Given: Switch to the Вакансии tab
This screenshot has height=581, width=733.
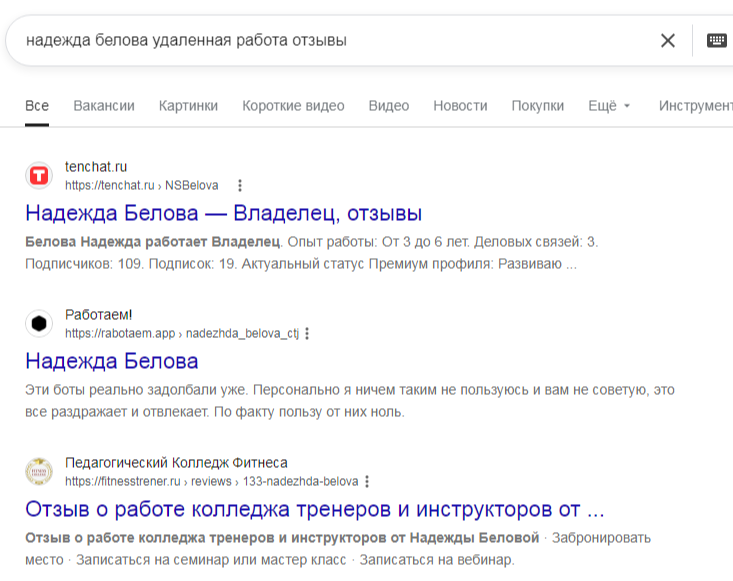Looking at the screenshot, I should 104,106.
